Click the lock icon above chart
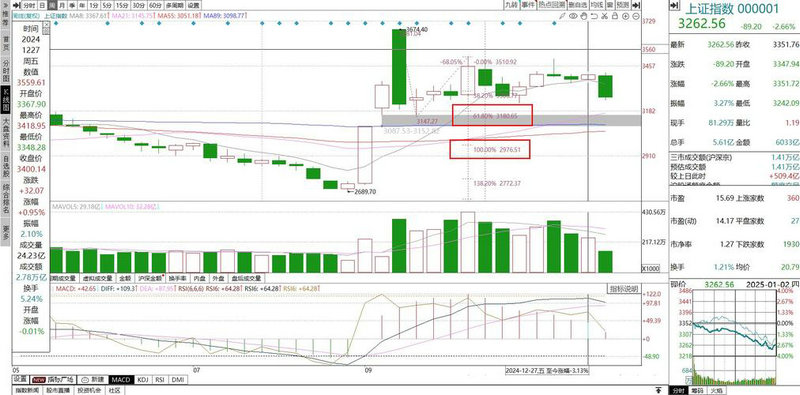 pyautogui.click(x=615, y=16)
